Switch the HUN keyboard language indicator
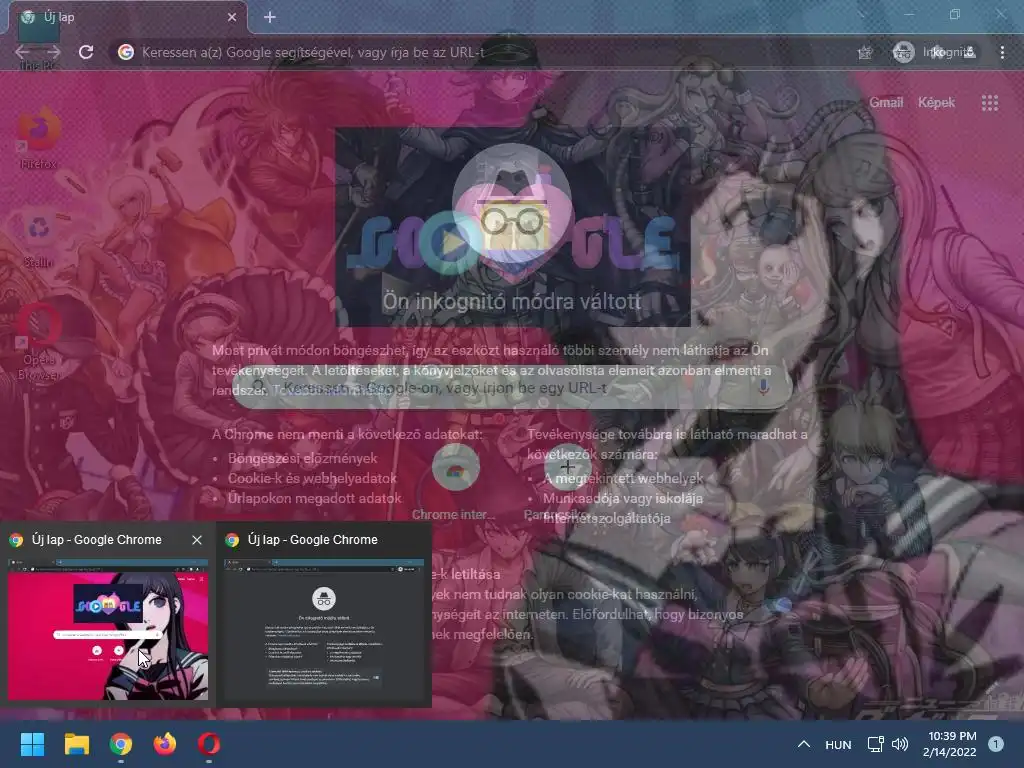1024x768 pixels. point(838,745)
